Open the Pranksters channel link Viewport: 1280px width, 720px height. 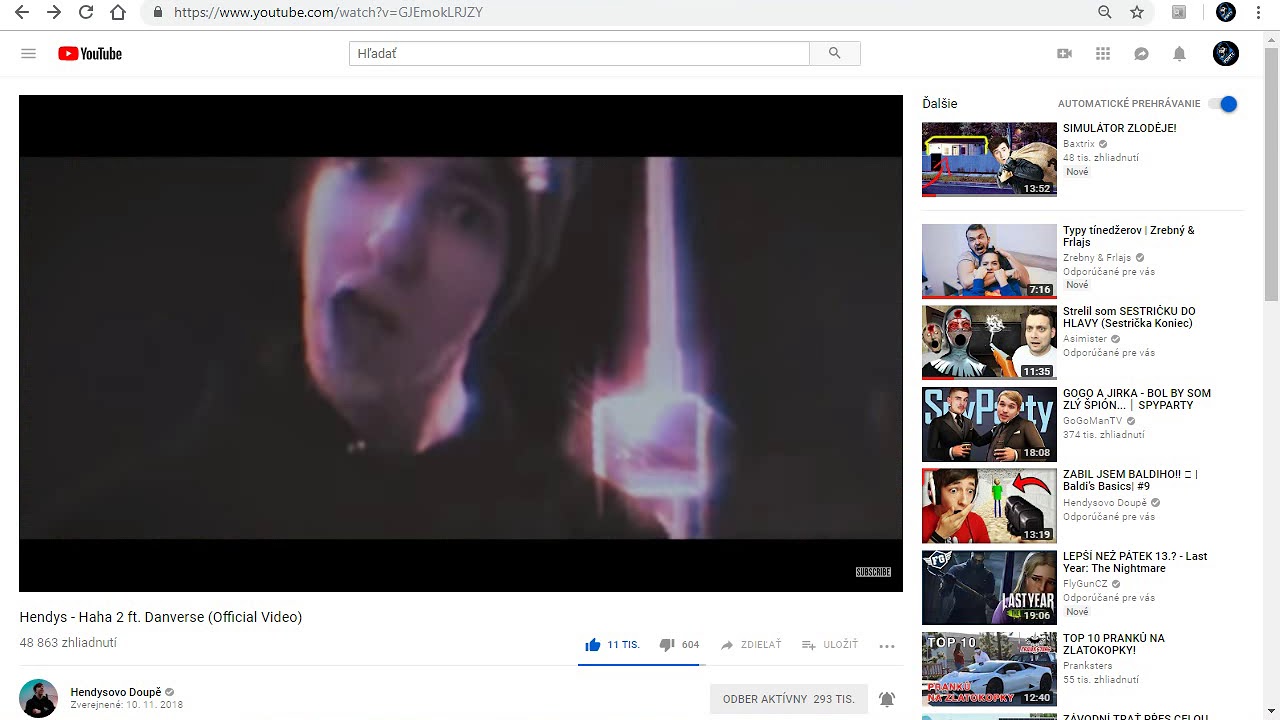pyautogui.click(x=1087, y=666)
